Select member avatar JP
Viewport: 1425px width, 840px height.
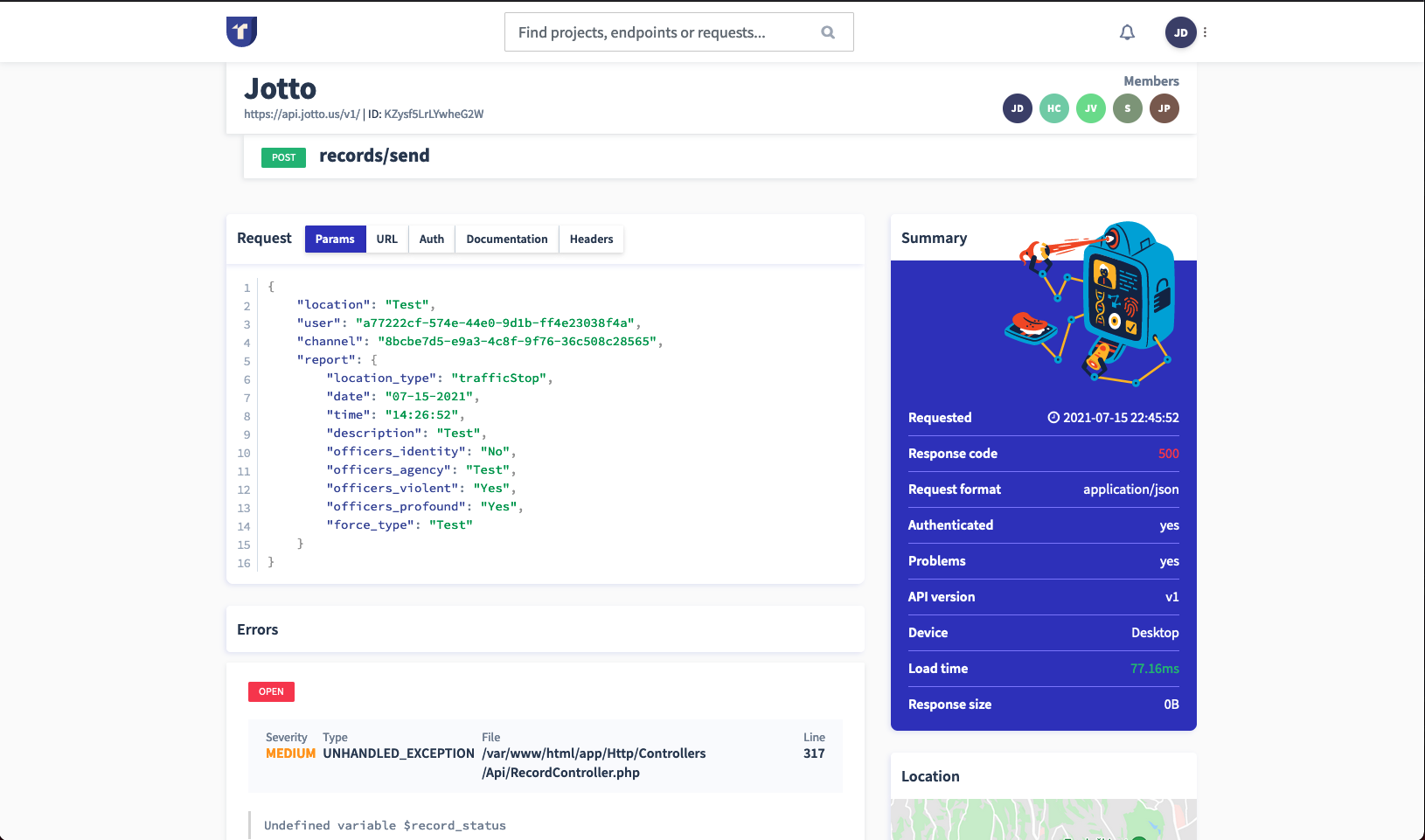(x=1164, y=108)
